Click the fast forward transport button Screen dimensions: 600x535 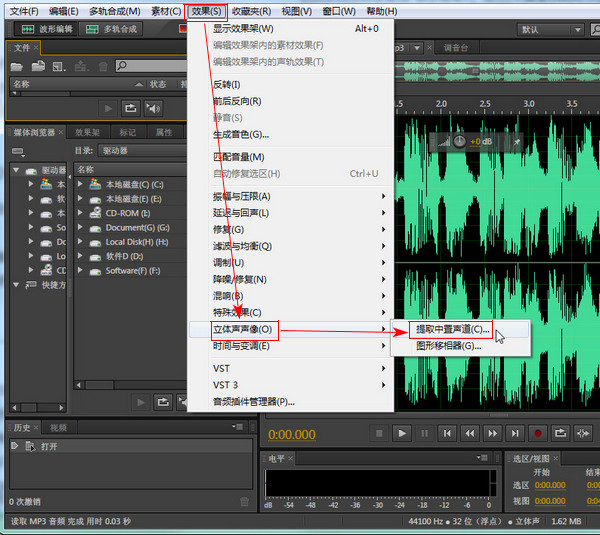(x=492, y=434)
